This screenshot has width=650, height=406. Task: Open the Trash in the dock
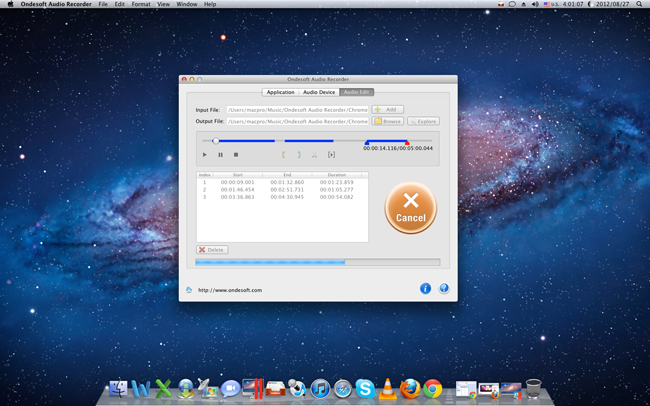[534, 389]
